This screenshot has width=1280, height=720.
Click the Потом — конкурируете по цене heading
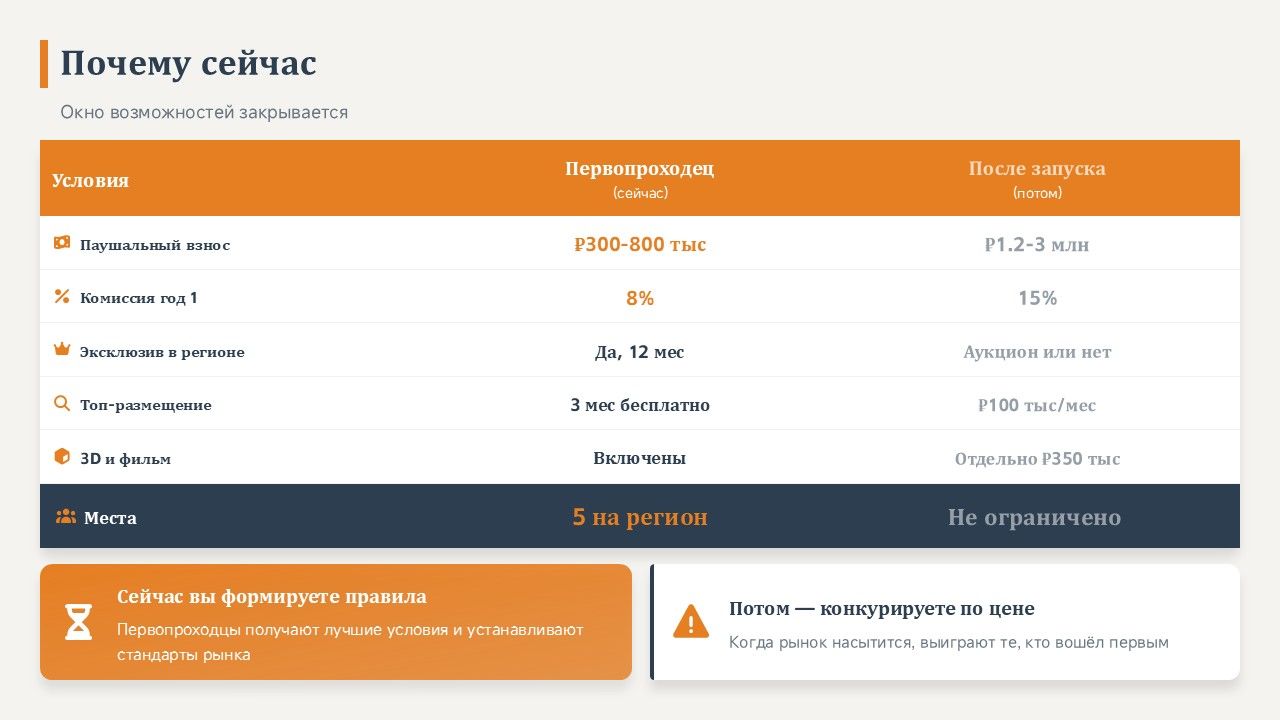point(882,609)
